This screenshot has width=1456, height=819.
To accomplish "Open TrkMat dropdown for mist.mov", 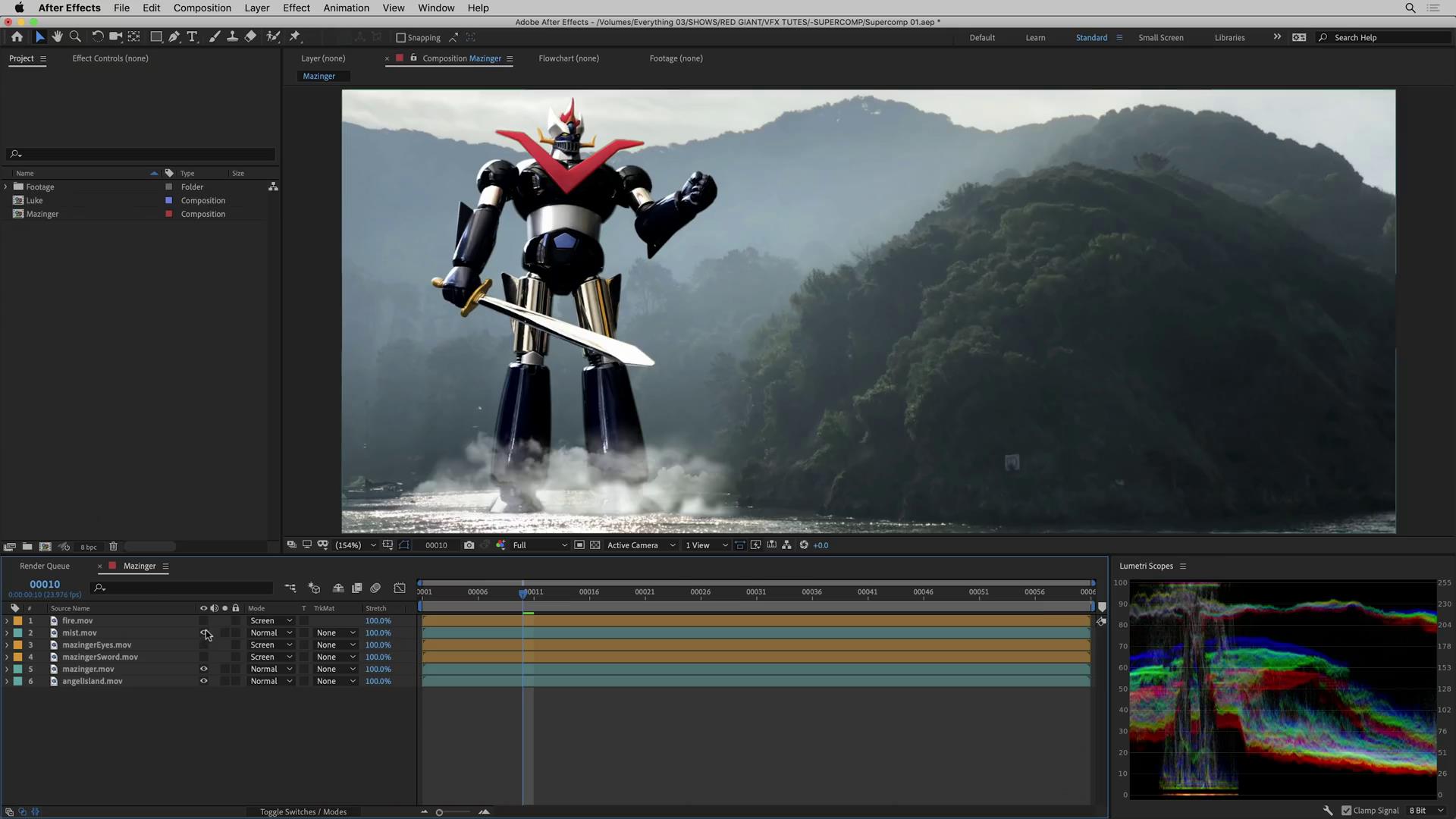I will point(335,633).
